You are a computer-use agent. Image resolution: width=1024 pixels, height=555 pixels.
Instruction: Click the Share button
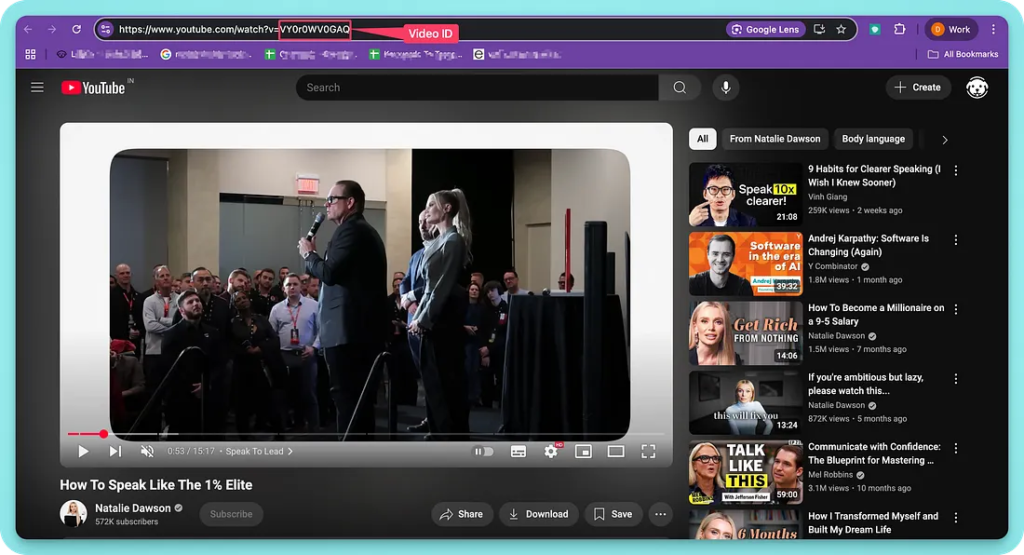point(460,514)
